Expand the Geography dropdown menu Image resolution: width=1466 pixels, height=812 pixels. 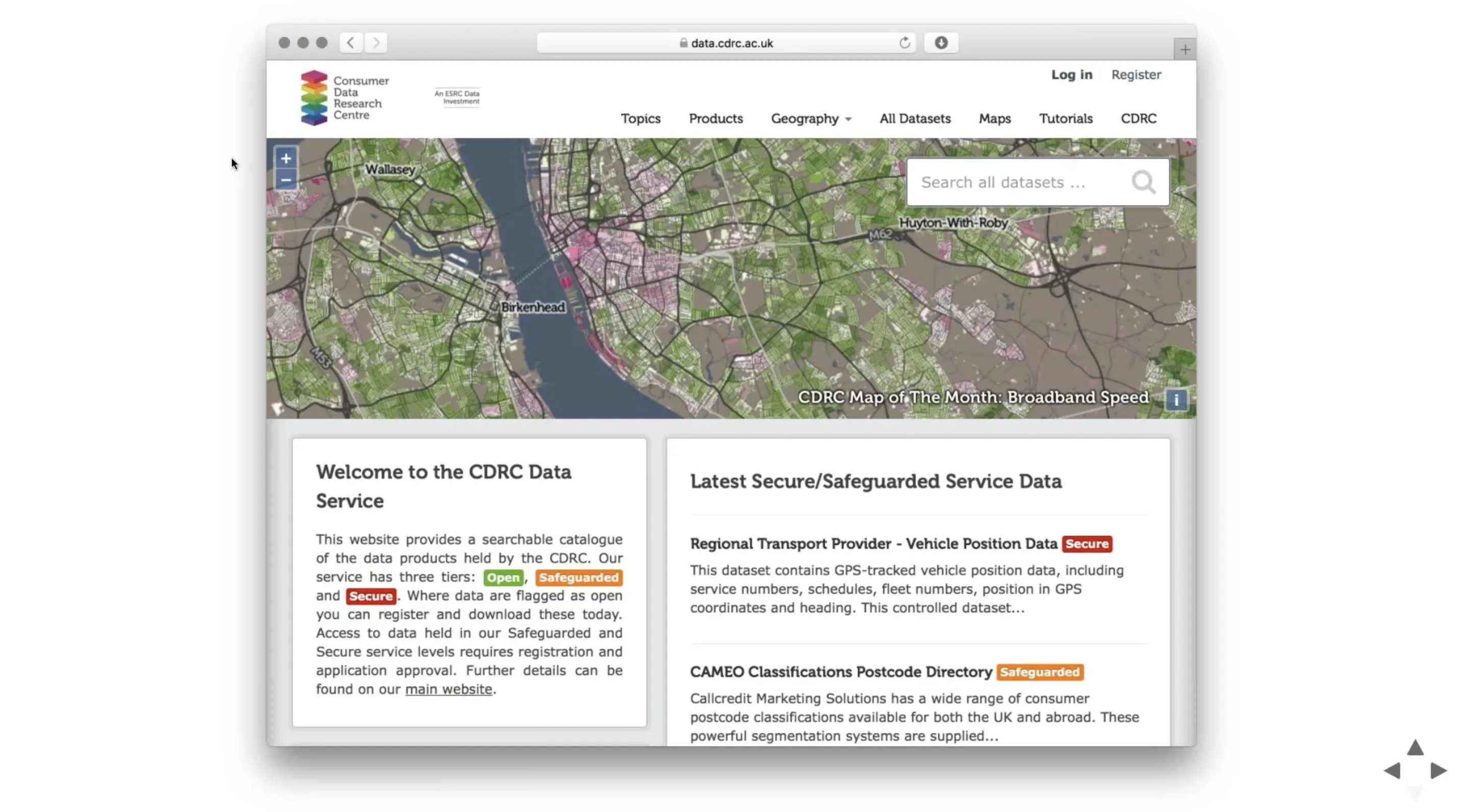point(811,118)
